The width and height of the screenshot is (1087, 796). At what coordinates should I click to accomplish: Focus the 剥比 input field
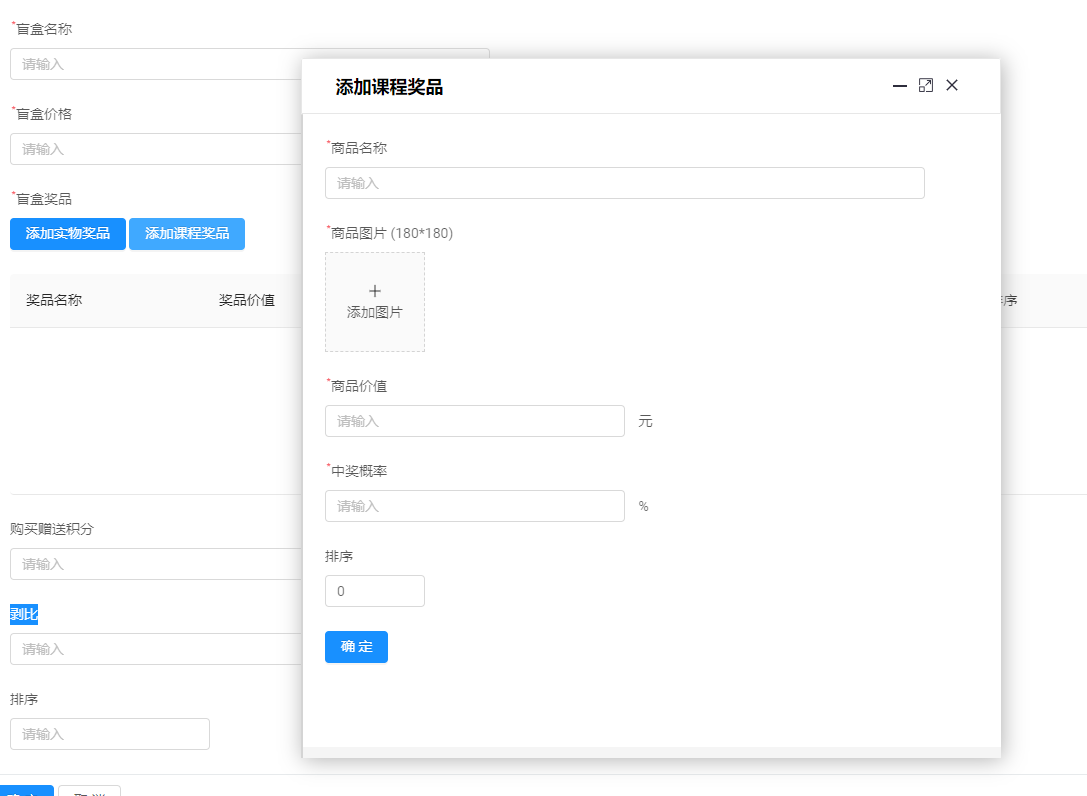pyautogui.click(x=156, y=649)
